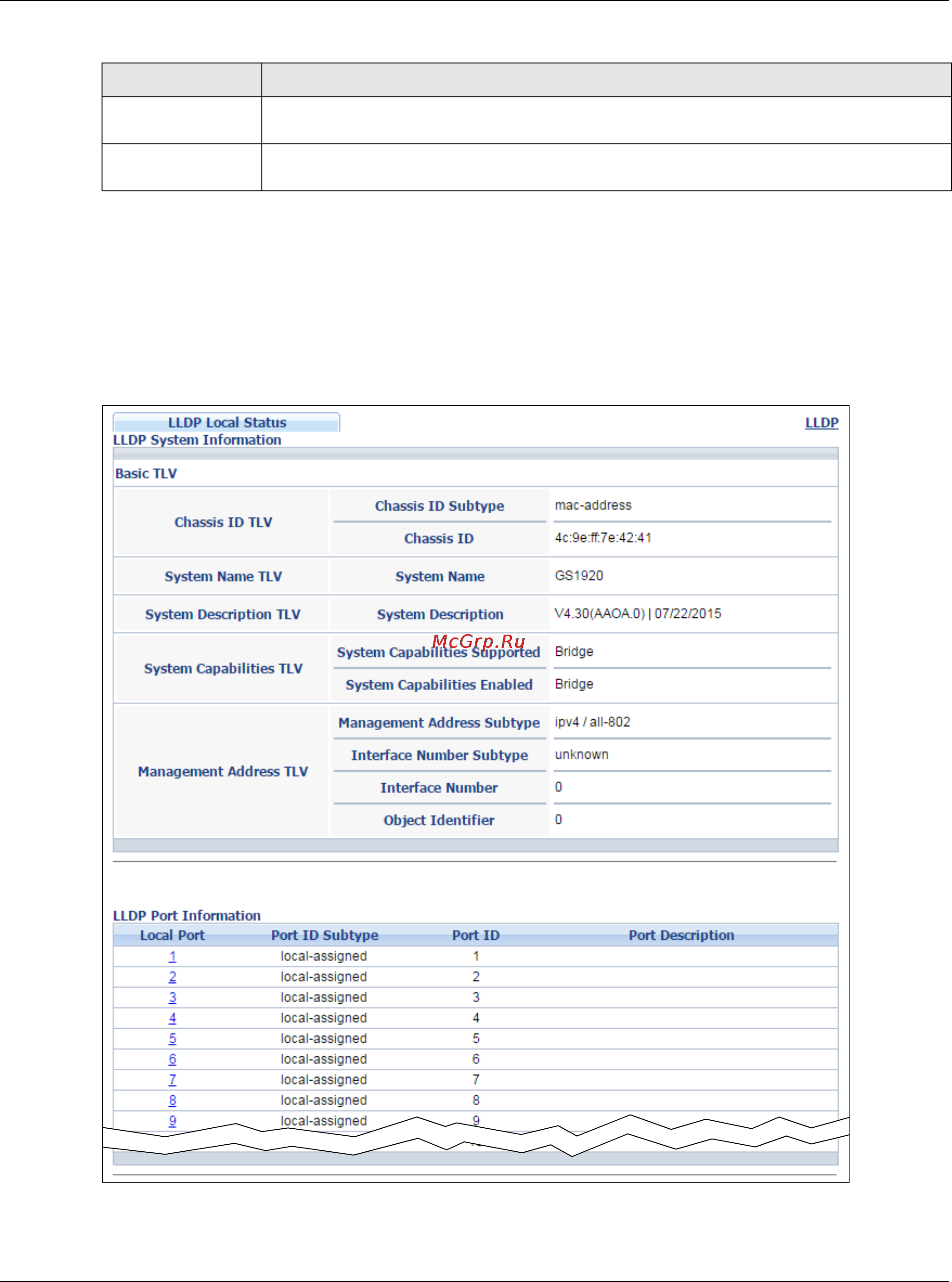Click the Basic TLV heading
Viewport: 952px width, 1282px height.
point(146,473)
